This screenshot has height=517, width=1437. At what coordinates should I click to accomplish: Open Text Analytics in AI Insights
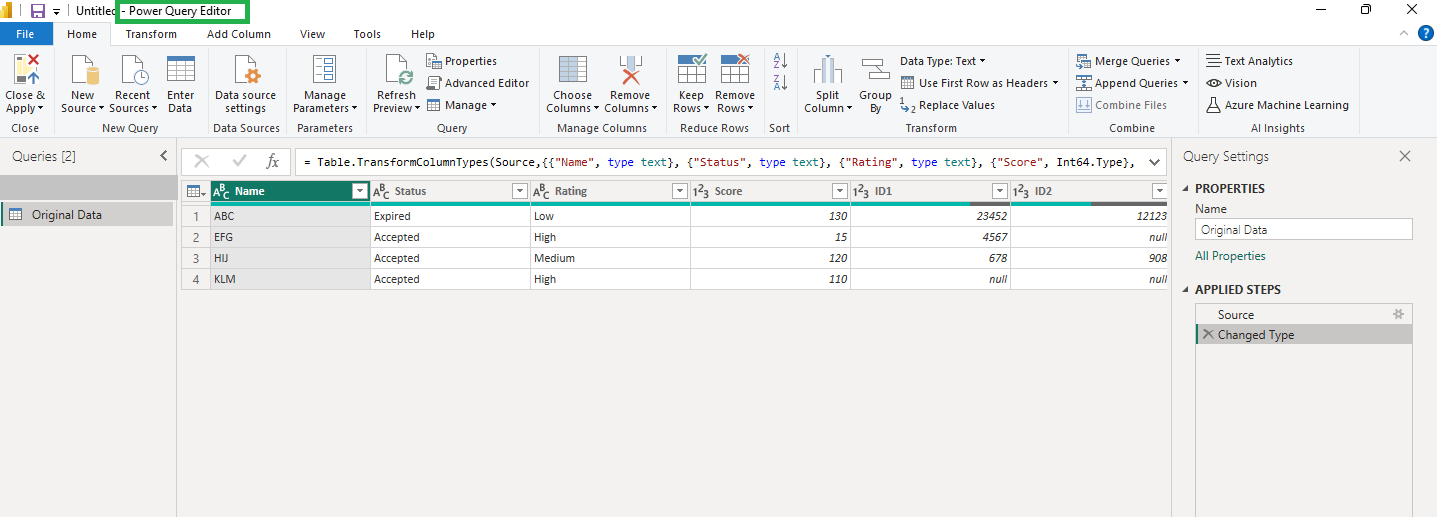click(1249, 61)
